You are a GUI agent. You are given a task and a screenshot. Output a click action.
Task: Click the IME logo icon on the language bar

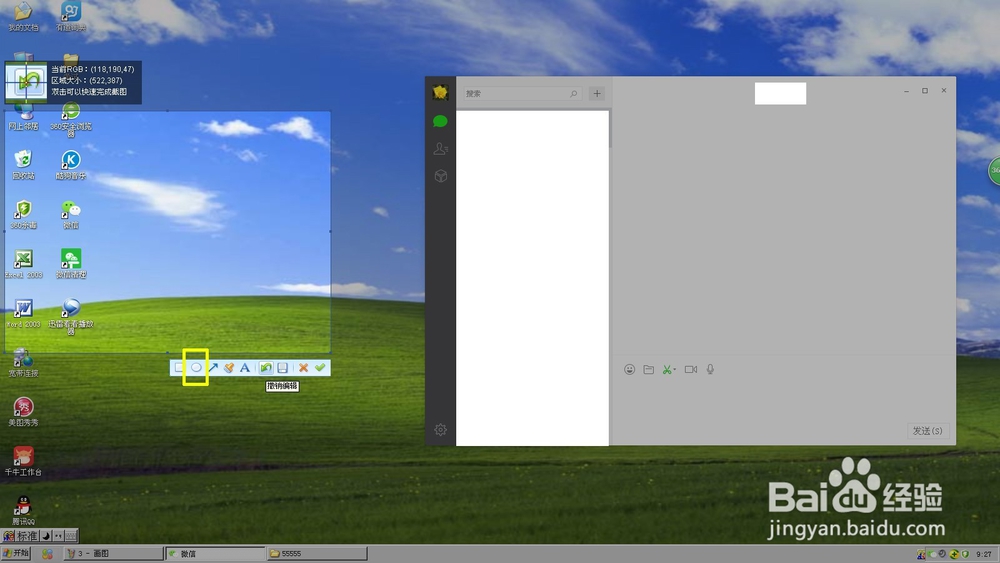(8, 536)
